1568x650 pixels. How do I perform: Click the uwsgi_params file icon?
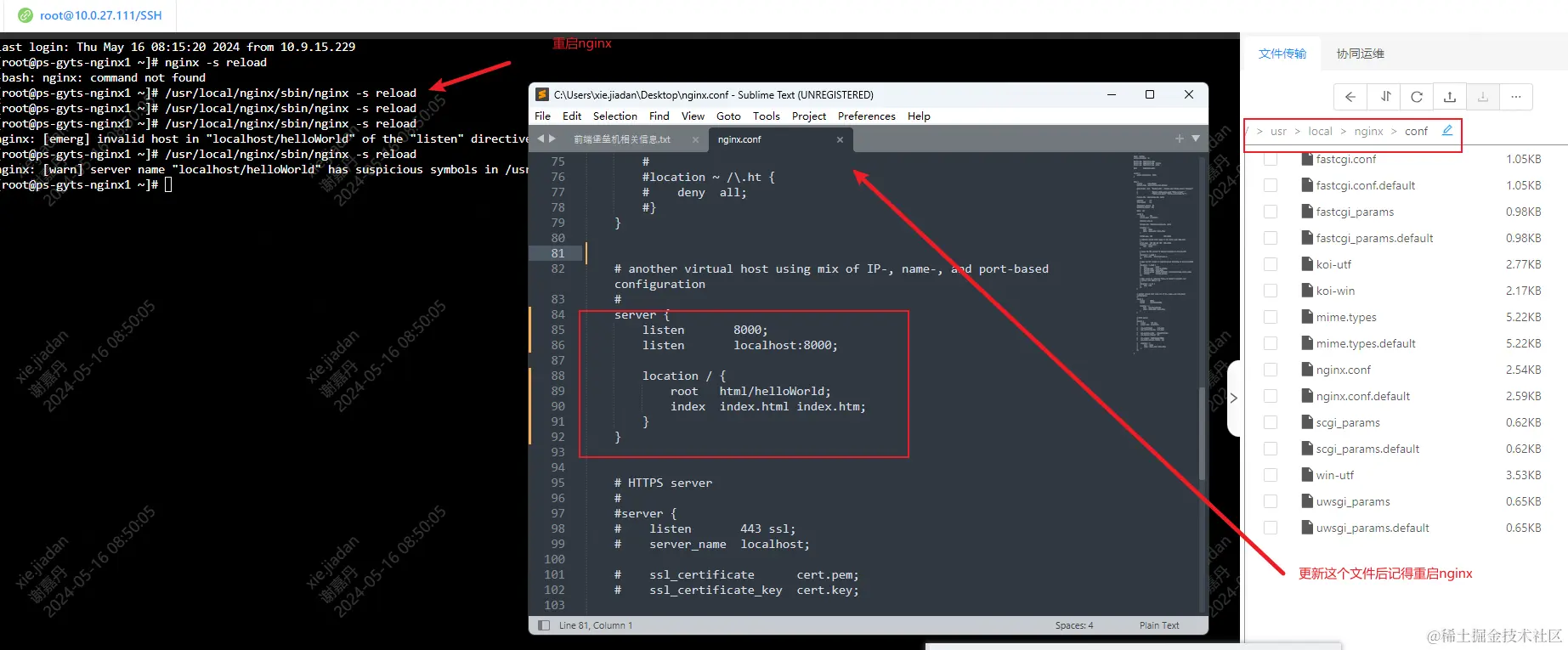click(x=1308, y=501)
